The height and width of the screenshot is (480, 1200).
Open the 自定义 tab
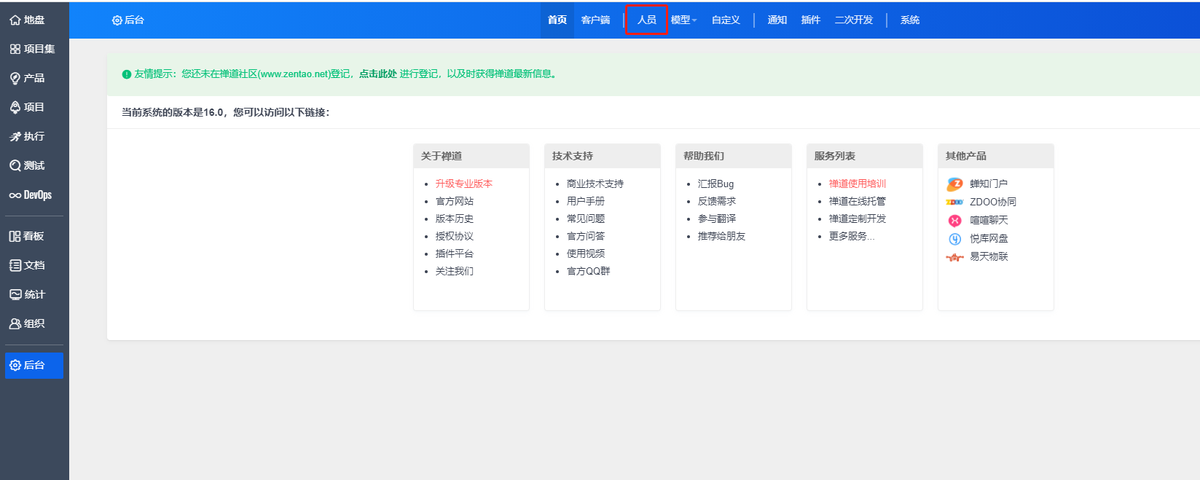click(725, 20)
